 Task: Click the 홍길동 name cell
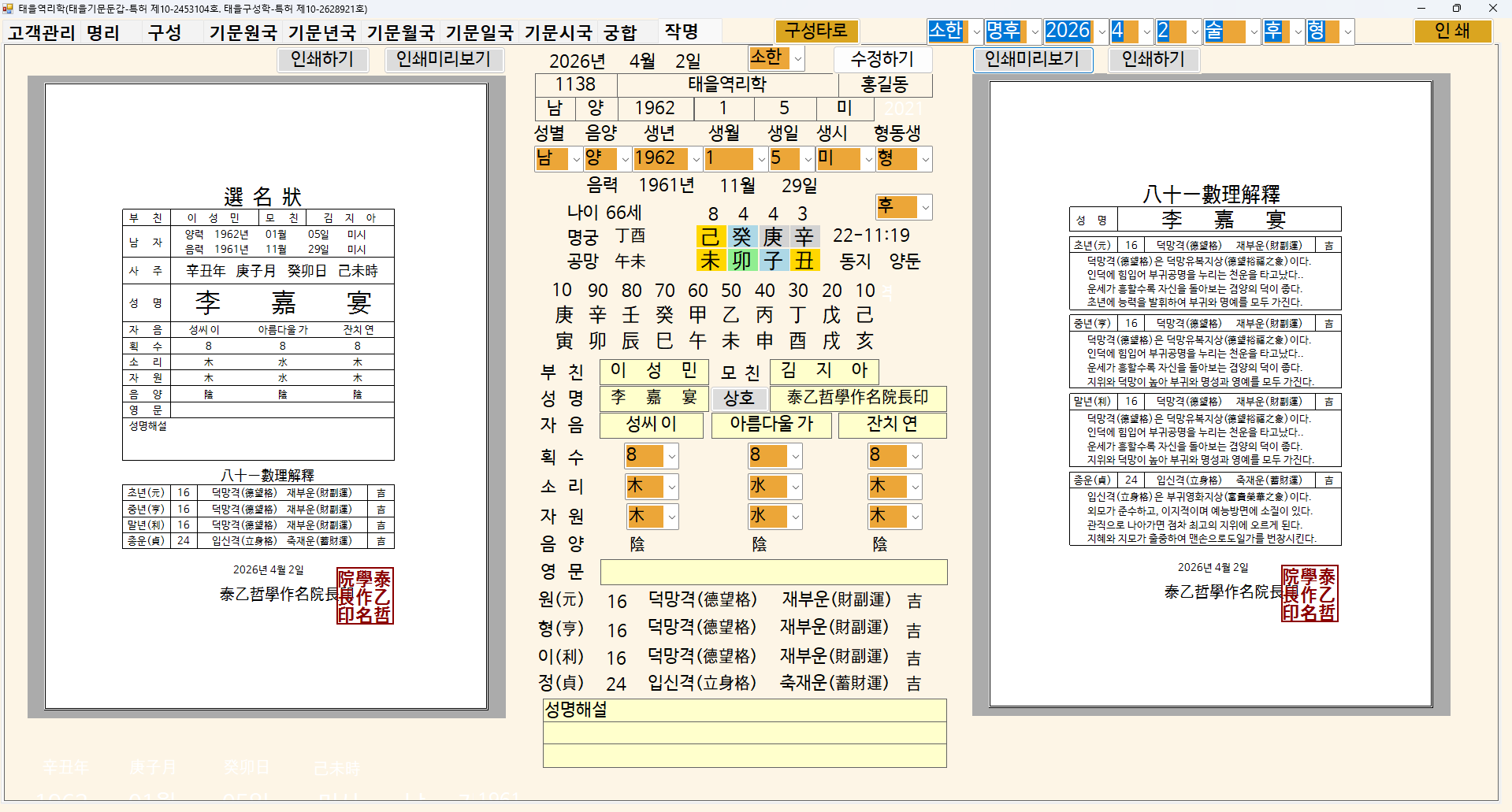pyautogui.click(x=885, y=84)
